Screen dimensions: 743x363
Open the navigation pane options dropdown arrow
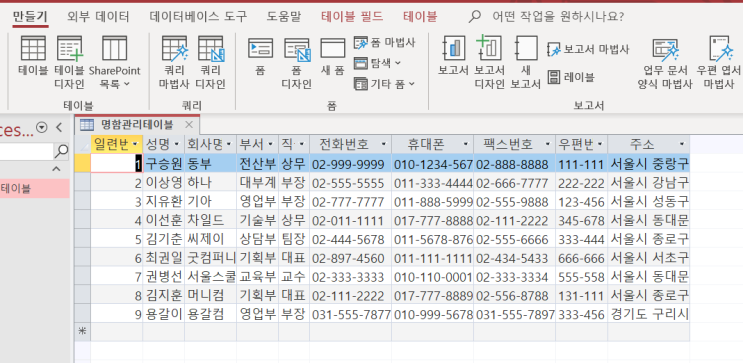pos(42,127)
